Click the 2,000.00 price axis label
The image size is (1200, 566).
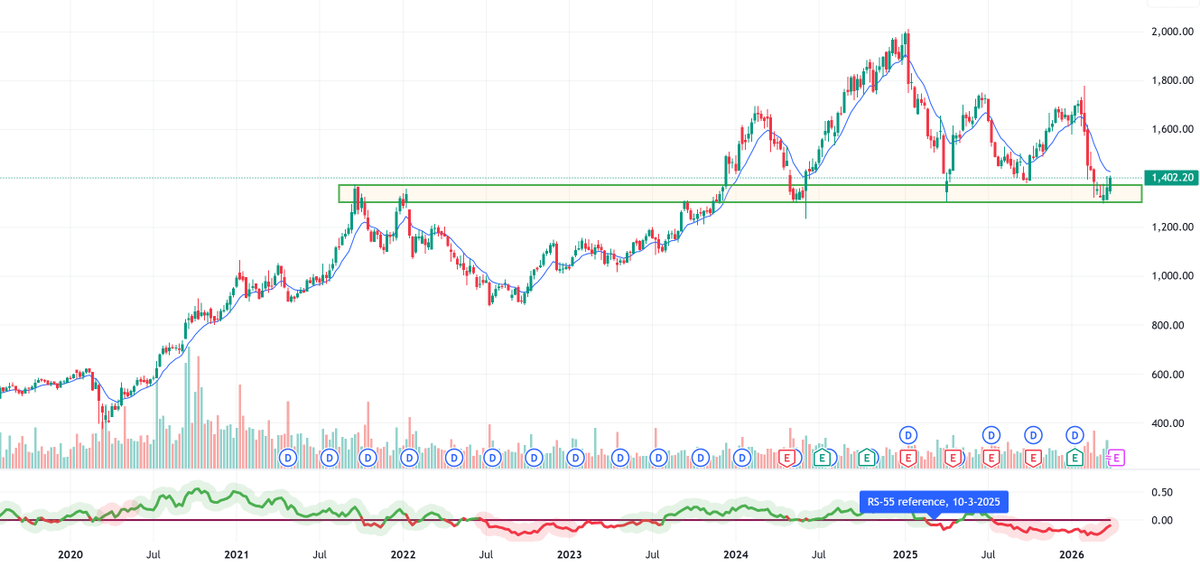[x=1174, y=31]
